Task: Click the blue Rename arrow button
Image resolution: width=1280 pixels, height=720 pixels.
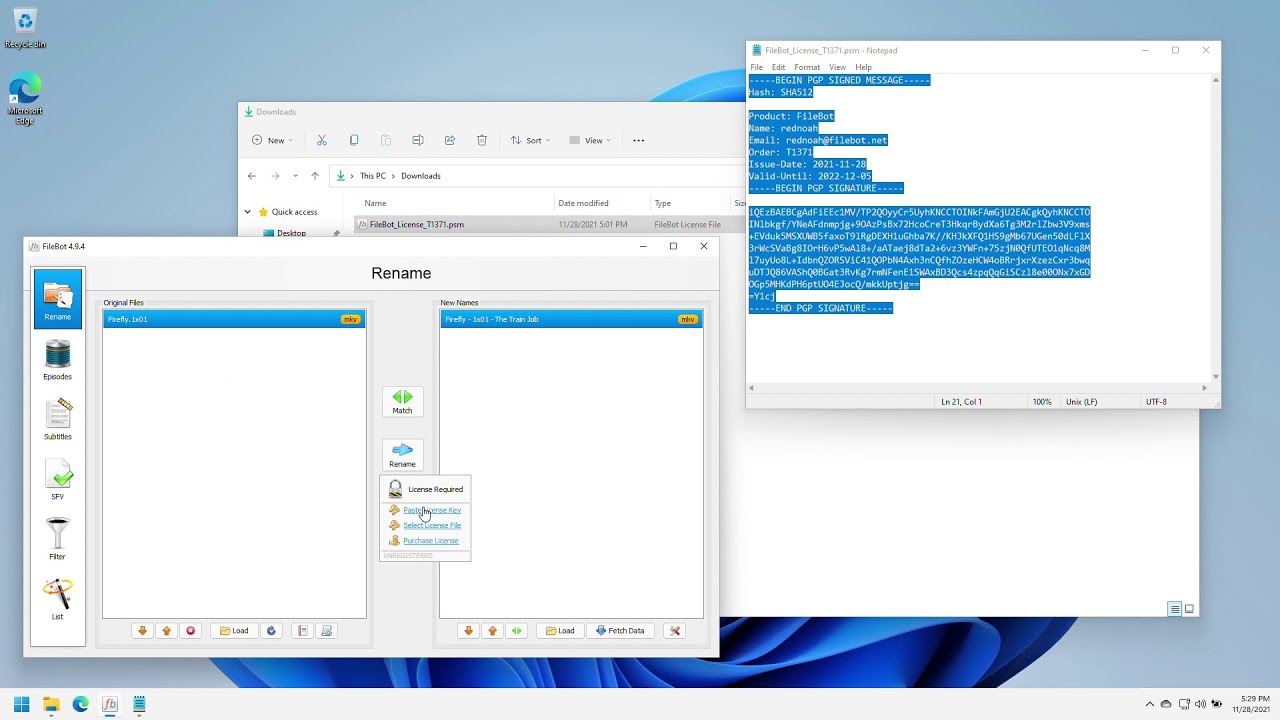Action: (402, 455)
